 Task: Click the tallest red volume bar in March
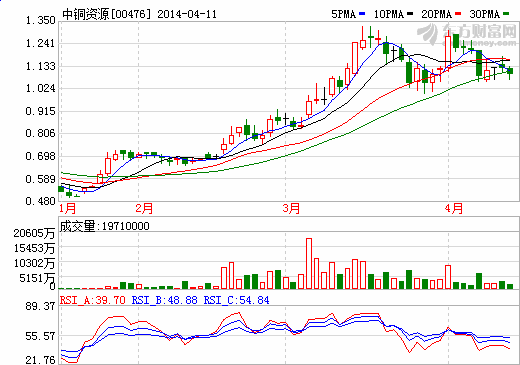(x=309, y=263)
